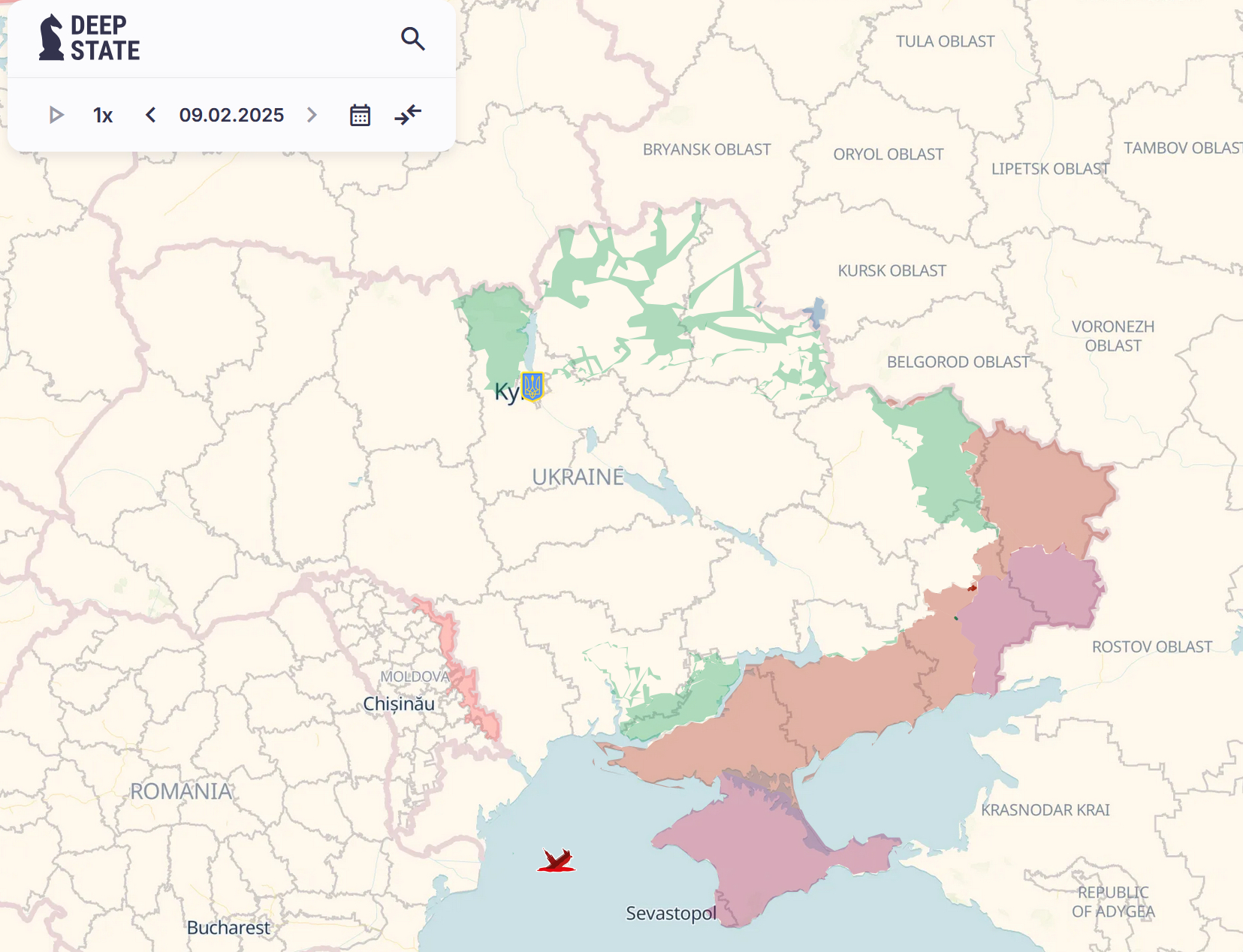Start timeline playback with play button
This screenshot has height=952, width=1243.
pyautogui.click(x=56, y=115)
